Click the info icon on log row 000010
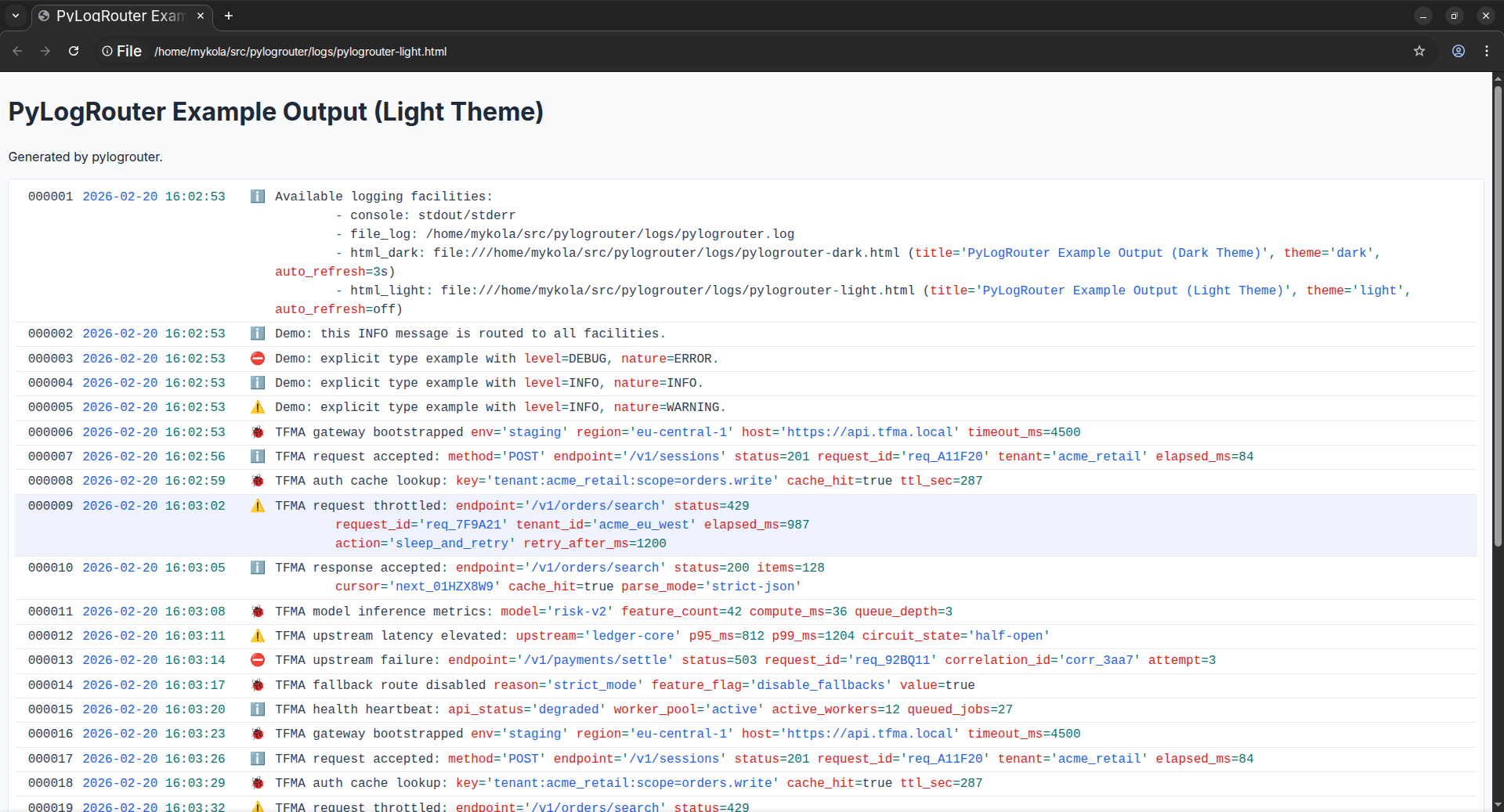The height and width of the screenshot is (812, 1504). pos(257,568)
